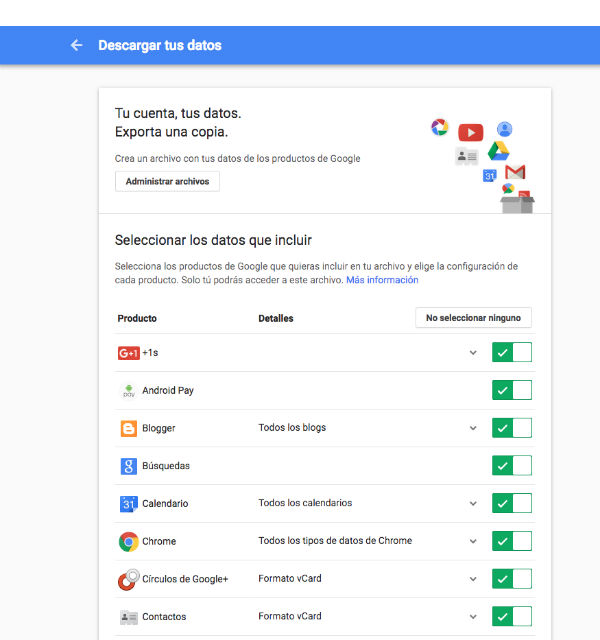Click the Calendario 31 icon in list

tap(129, 504)
